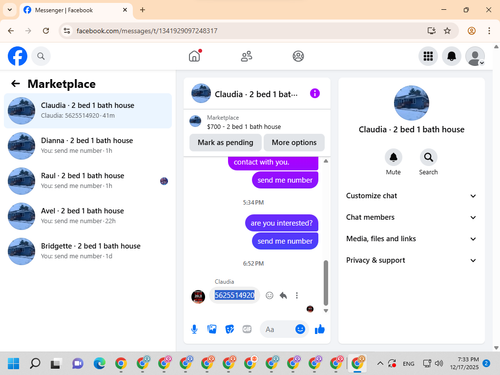The width and height of the screenshot is (500, 375).
Task: Expand Media, files and links section
Action: click(x=411, y=239)
